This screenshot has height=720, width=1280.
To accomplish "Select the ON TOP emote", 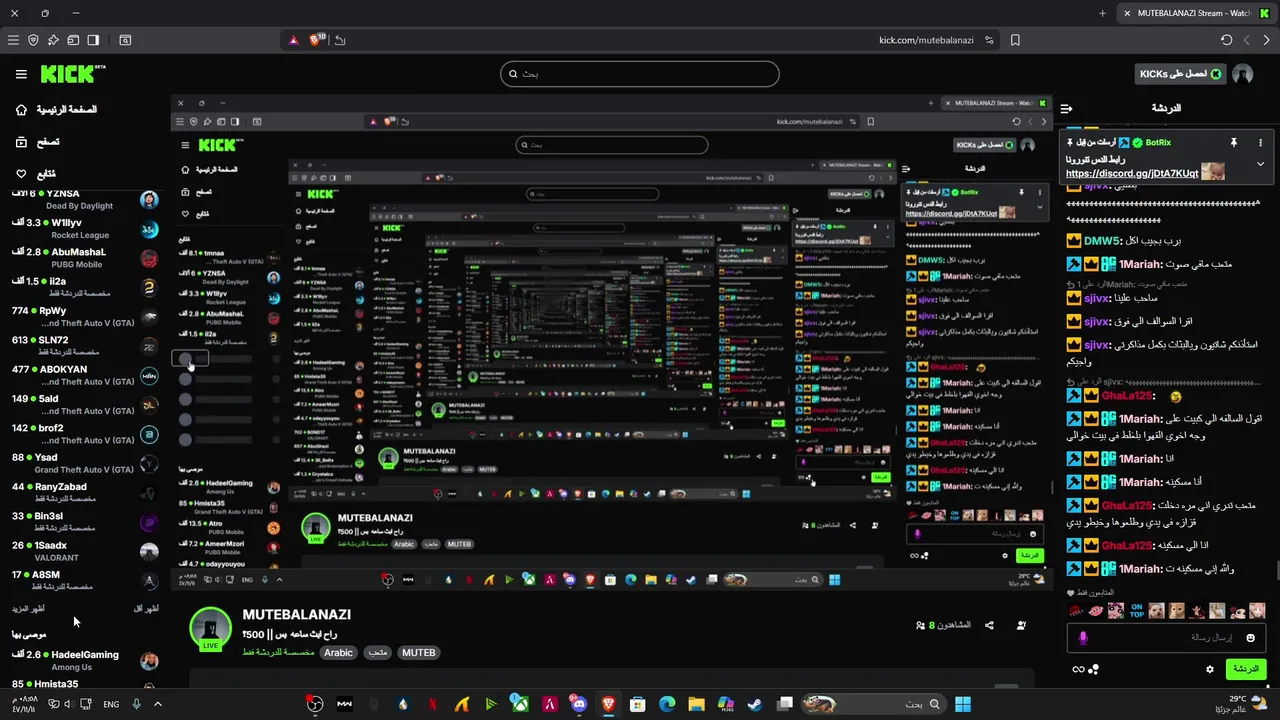I will [x=1136, y=610].
